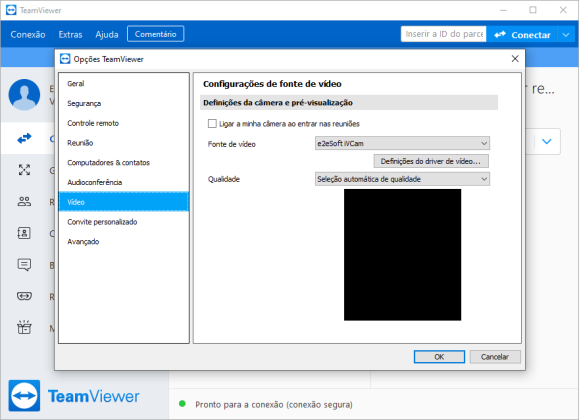The width and height of the screenshot is (579, 420).
Task: Select the Segurança options category
Action: point(124,103)
